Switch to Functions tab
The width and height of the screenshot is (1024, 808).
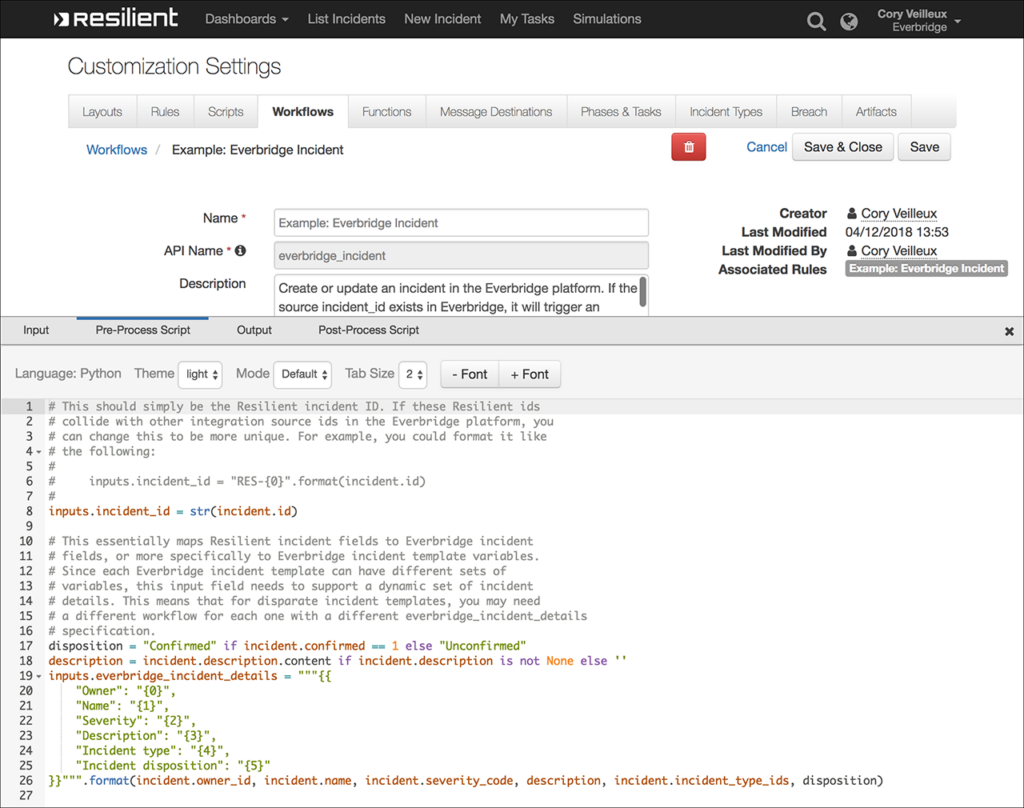click(x=387, y=112)
